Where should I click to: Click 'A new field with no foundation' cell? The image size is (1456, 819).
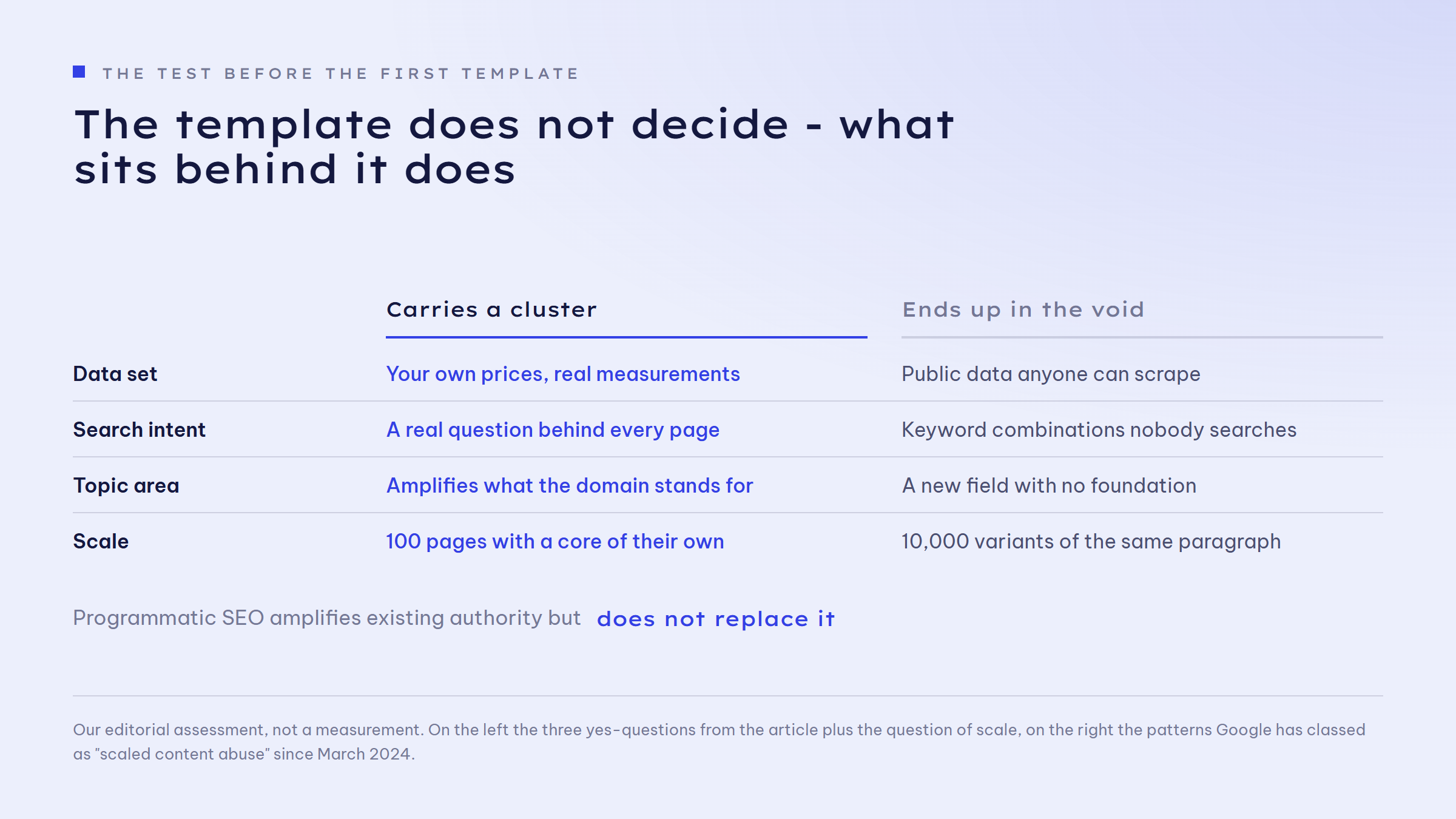click(x=1049, y=486)
